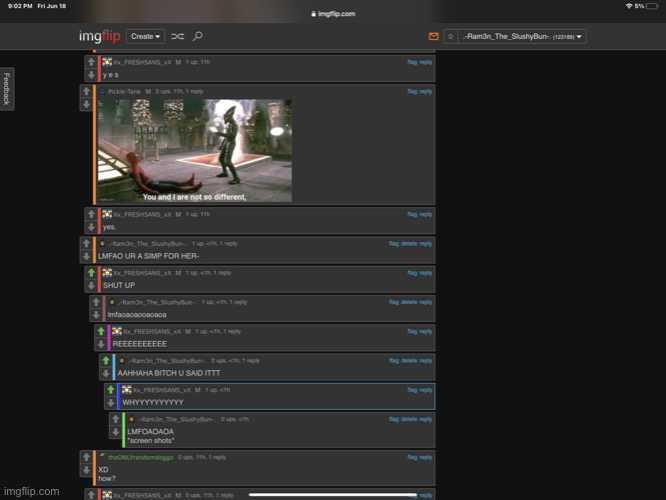Delete 'LMFAO UR A SIMP FOR HER-' comment
Image resolution: width=666 pixels, height=500 pixels.
[x=409, y=243]
